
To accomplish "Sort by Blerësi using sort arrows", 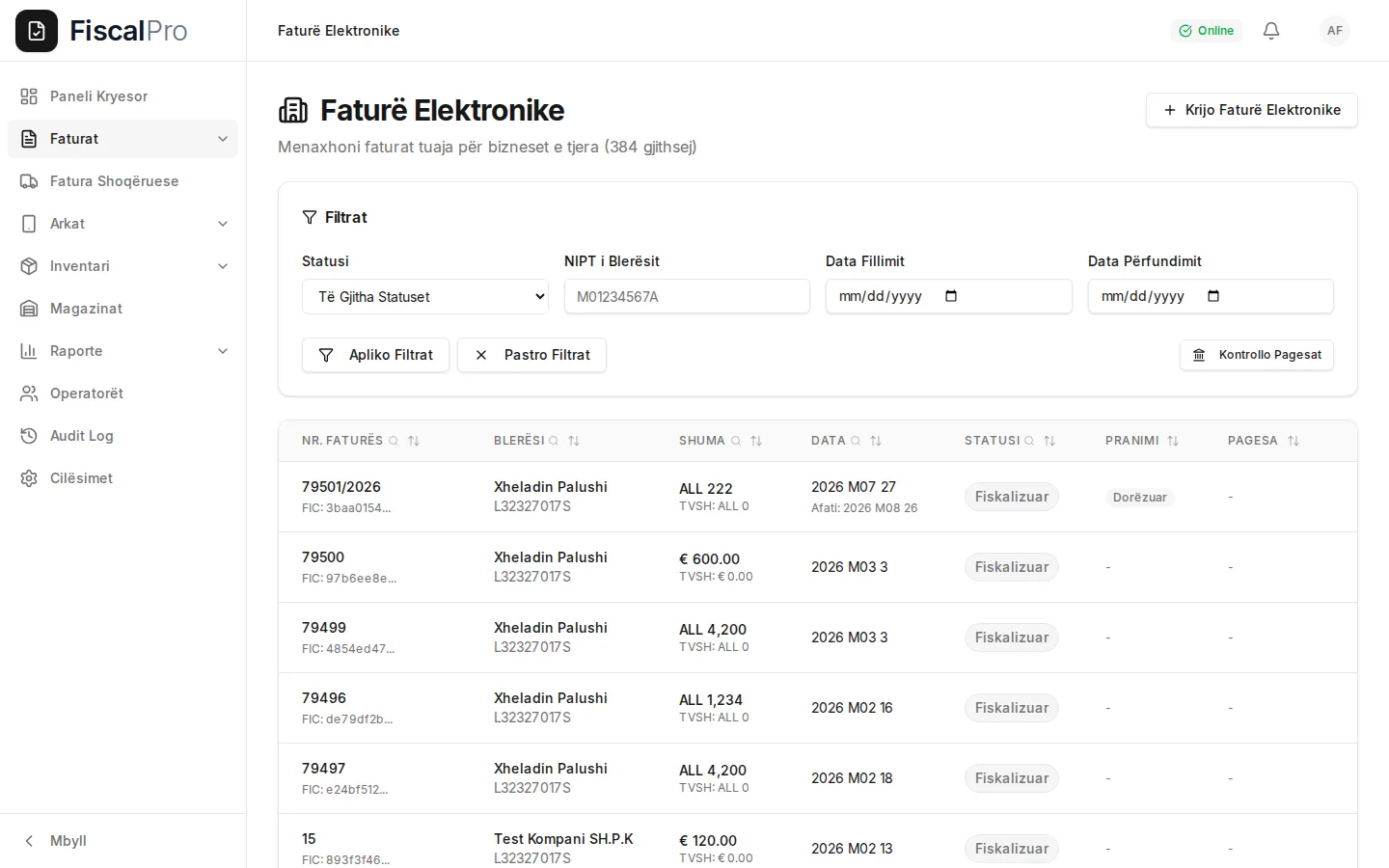I will click(x=574, y=441).
